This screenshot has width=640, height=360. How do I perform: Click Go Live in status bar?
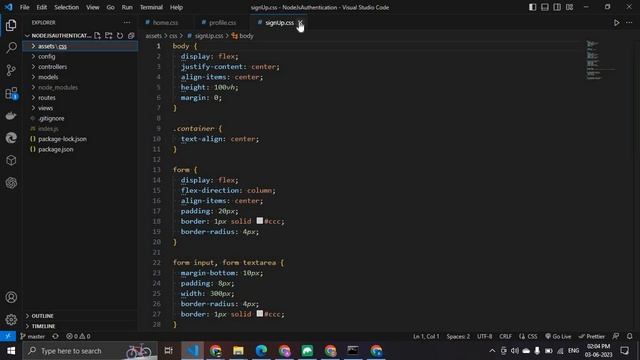click(558, 336)
